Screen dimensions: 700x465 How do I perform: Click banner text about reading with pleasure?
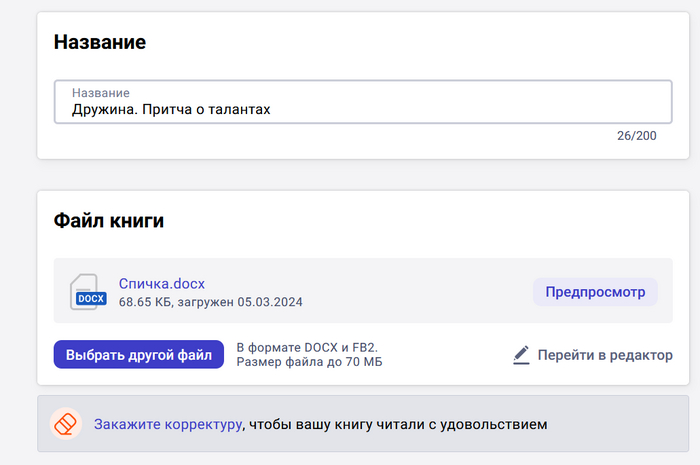tap(397, 424)
